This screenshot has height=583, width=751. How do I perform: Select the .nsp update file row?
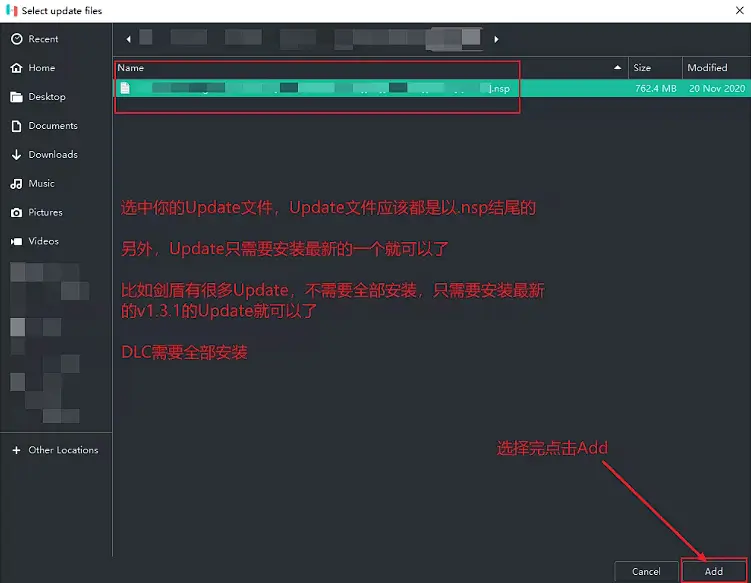click(x=432, y=88)
